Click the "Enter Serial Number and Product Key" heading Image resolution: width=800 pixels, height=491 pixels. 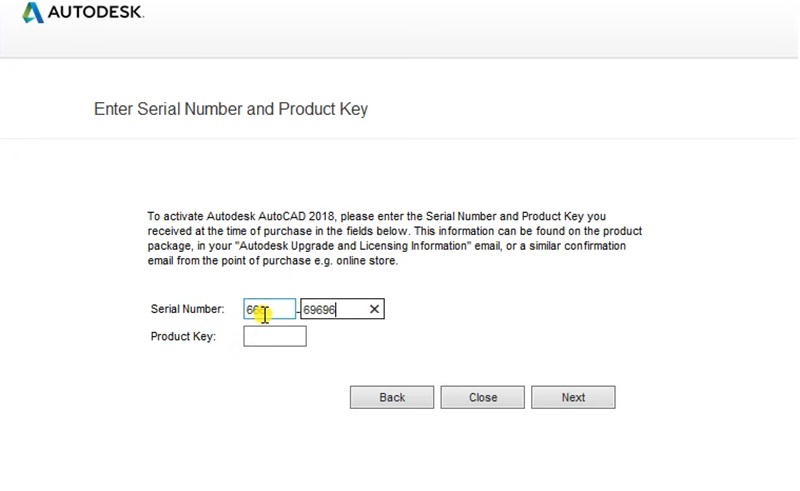coord(231,108)
